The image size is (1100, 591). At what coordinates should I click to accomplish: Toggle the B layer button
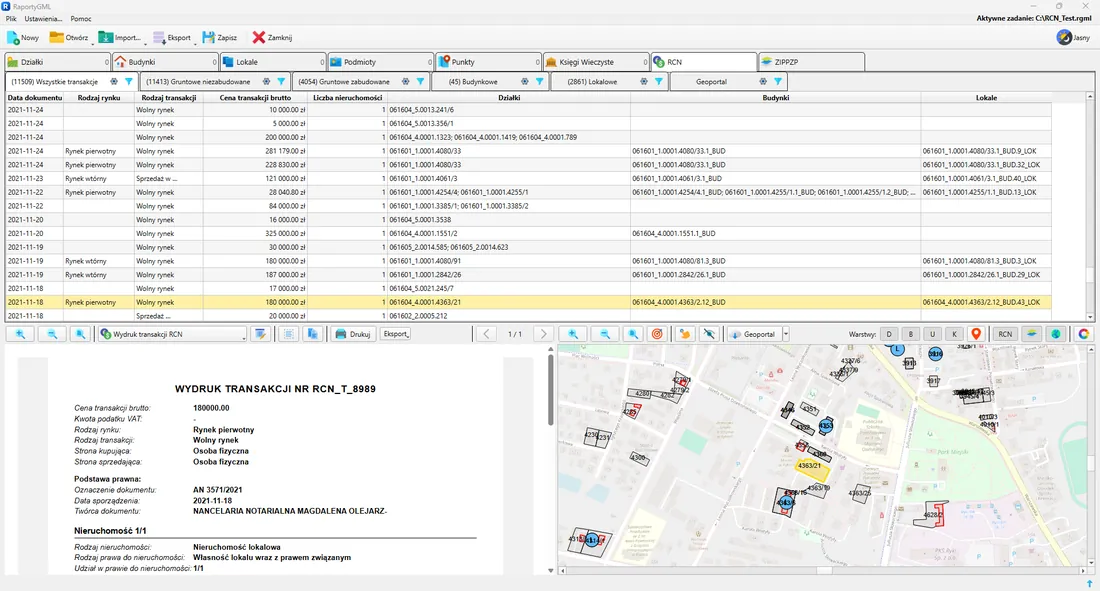coord(911,334)
